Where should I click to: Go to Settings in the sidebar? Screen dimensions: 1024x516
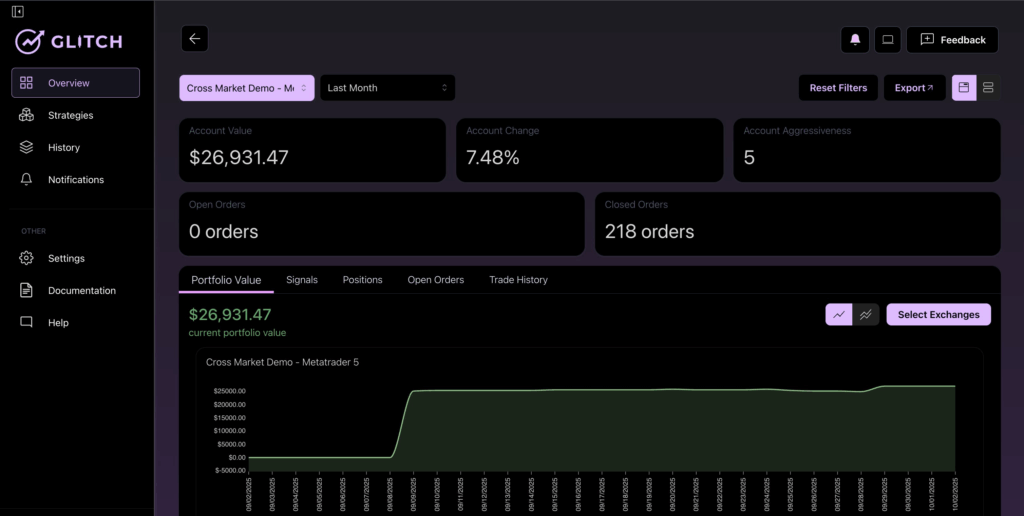(x=66, y=258)
